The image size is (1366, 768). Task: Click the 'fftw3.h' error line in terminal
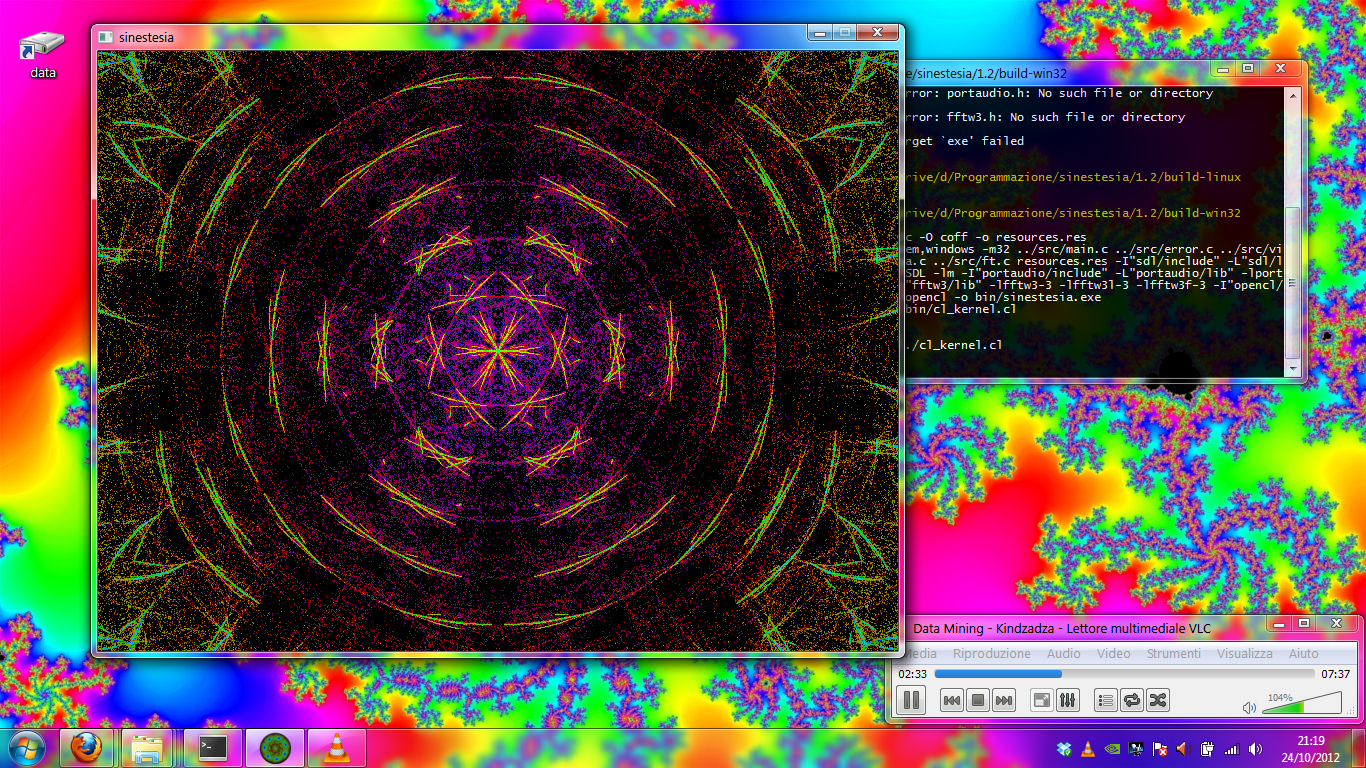(x=1044, y=117)
